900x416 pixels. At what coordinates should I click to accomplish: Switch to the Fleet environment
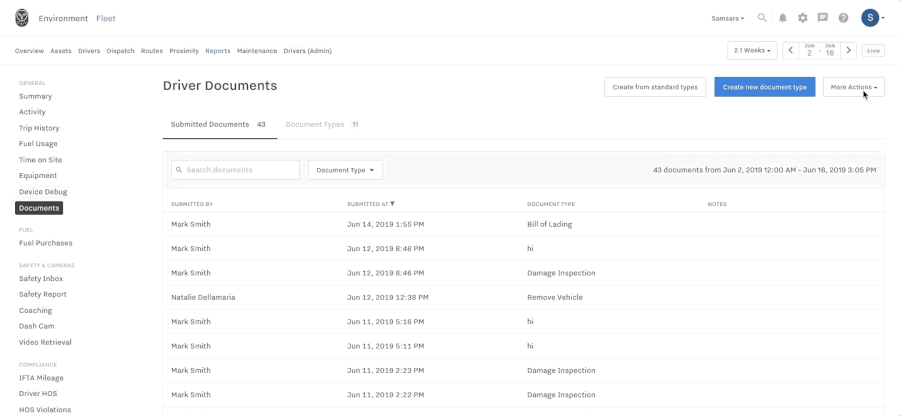[x=106, y=18]
